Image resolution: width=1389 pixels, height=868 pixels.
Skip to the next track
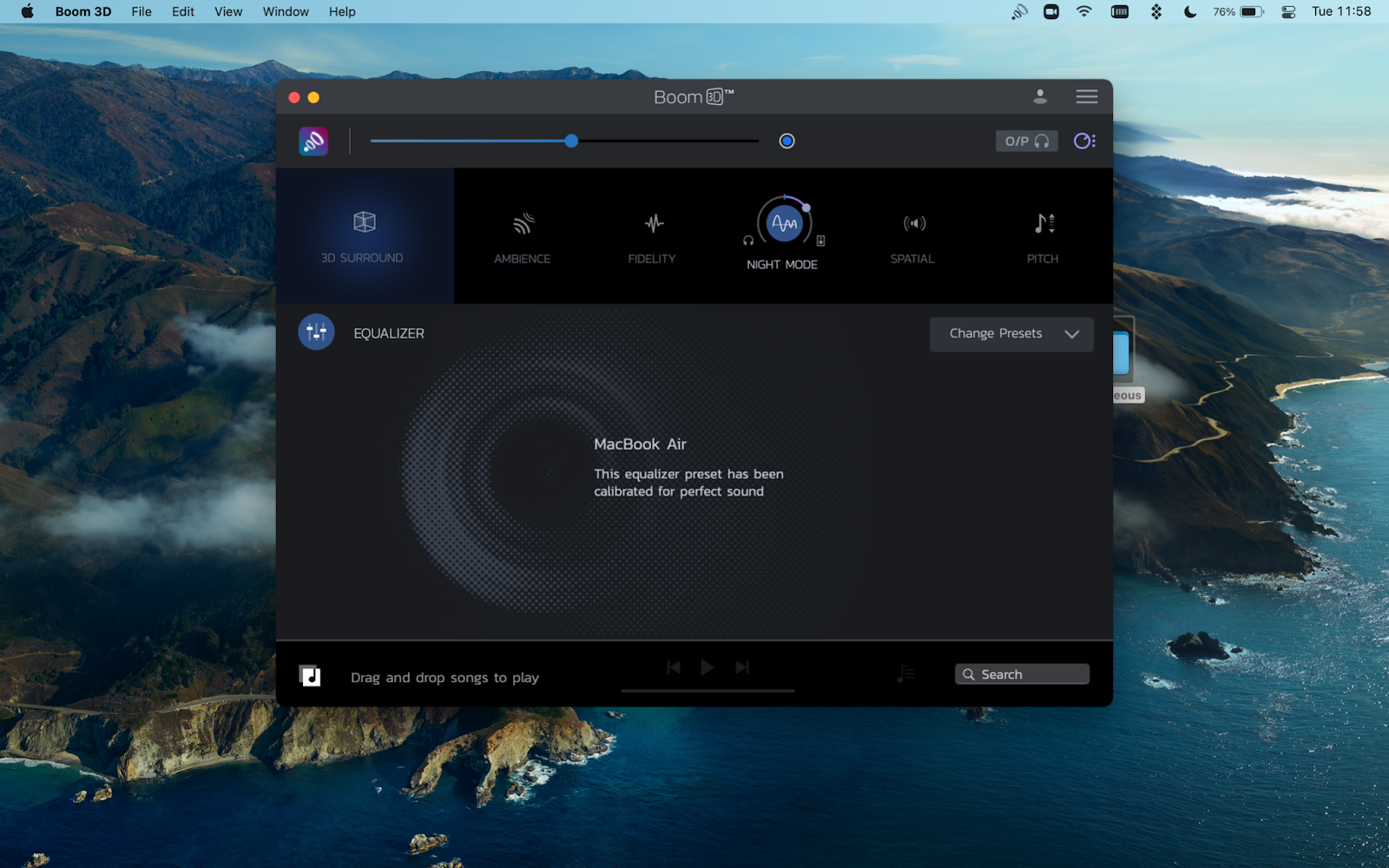(x=741, y=667)
